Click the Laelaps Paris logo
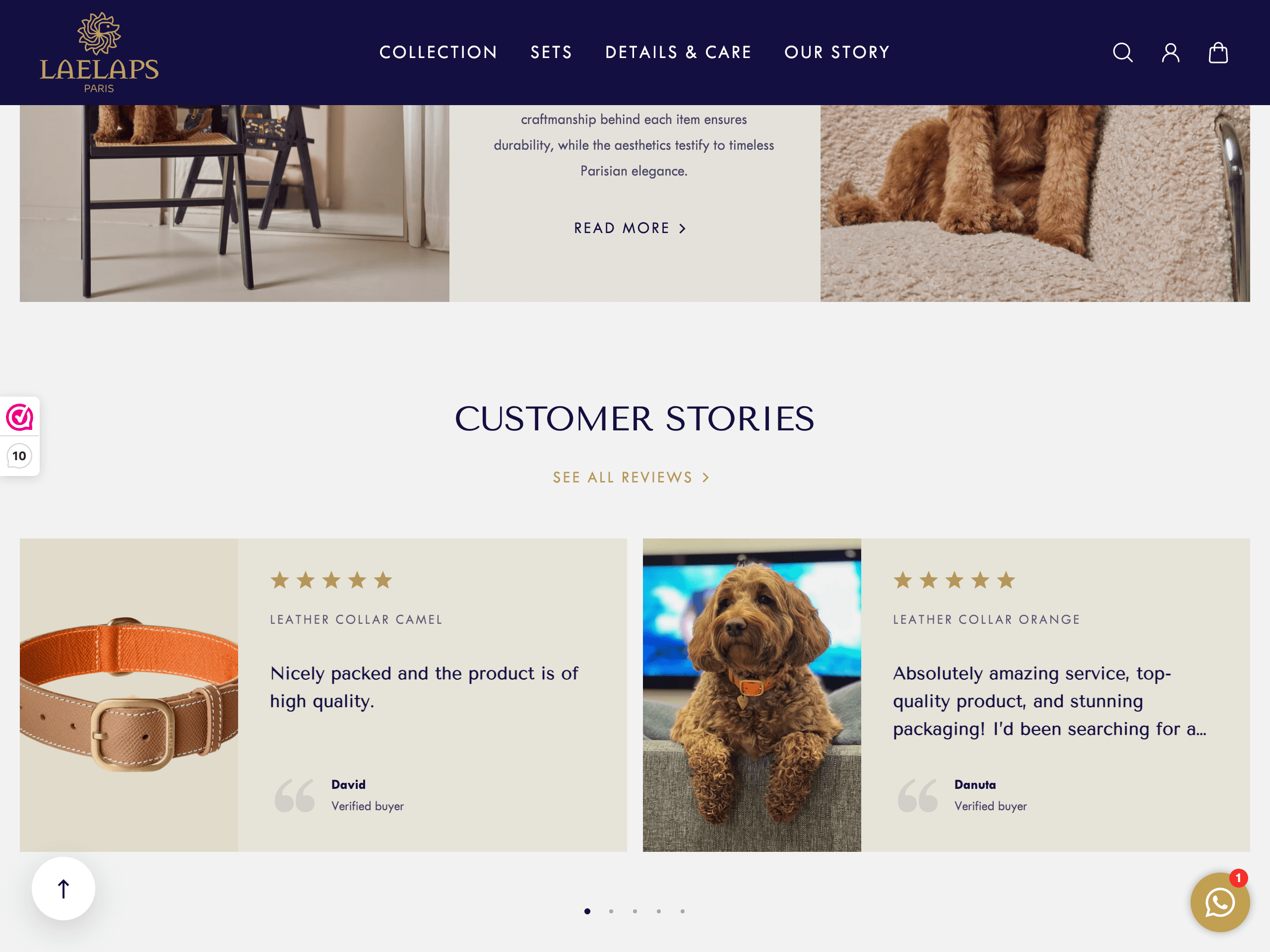The width and height of the screenshot is (1270, 952). point(99,52)
